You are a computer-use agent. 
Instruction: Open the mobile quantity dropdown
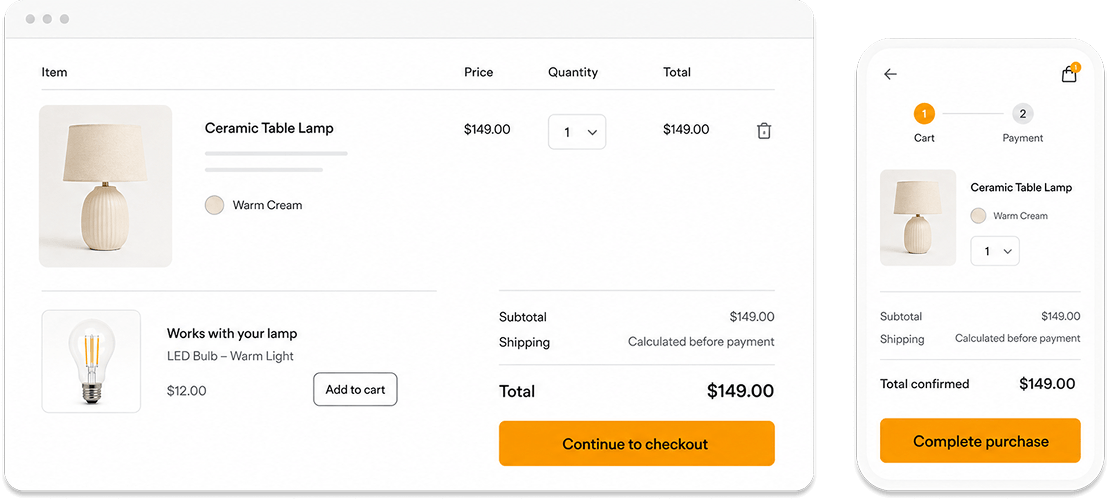point(995,251)
